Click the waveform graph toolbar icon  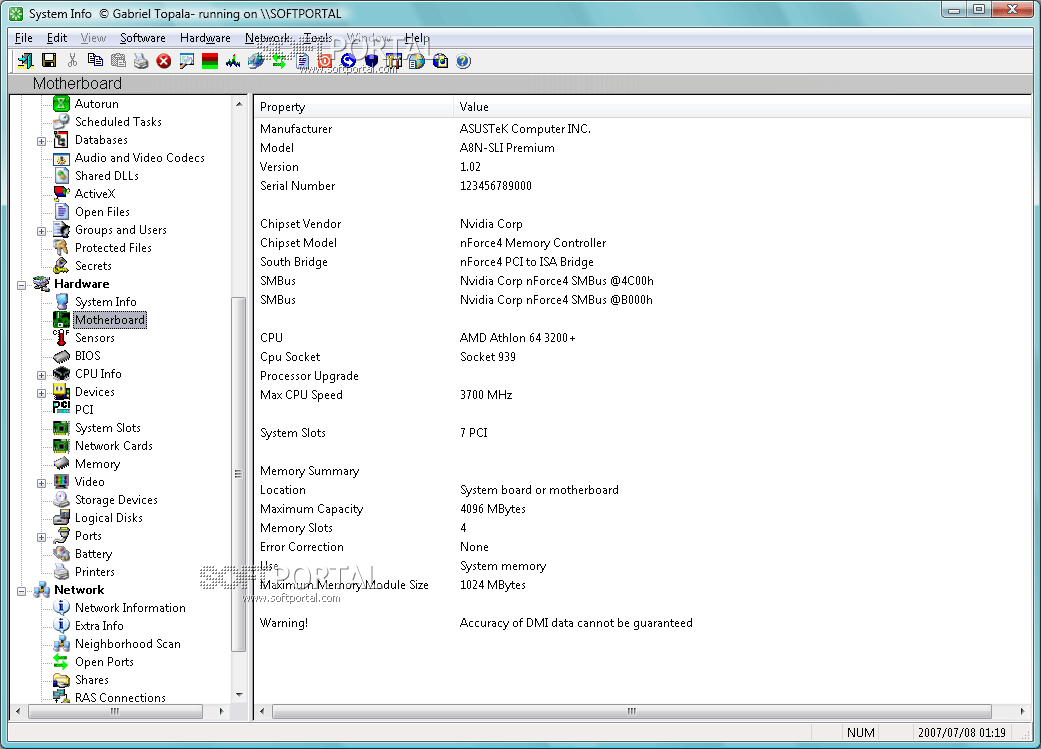coord(233,61)
